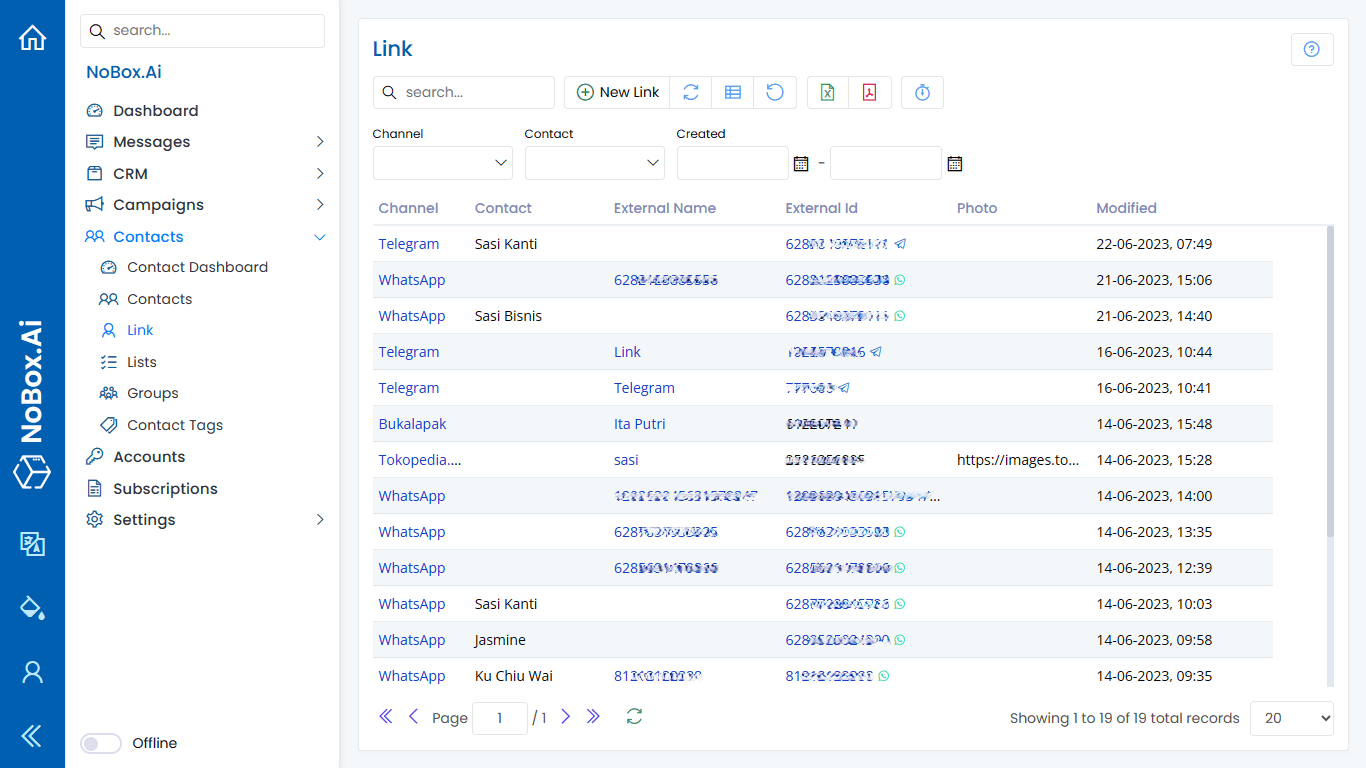Open the help question mark icon
The image size is (1366, 768).
pyautogui.click(x=1312, y=49)
